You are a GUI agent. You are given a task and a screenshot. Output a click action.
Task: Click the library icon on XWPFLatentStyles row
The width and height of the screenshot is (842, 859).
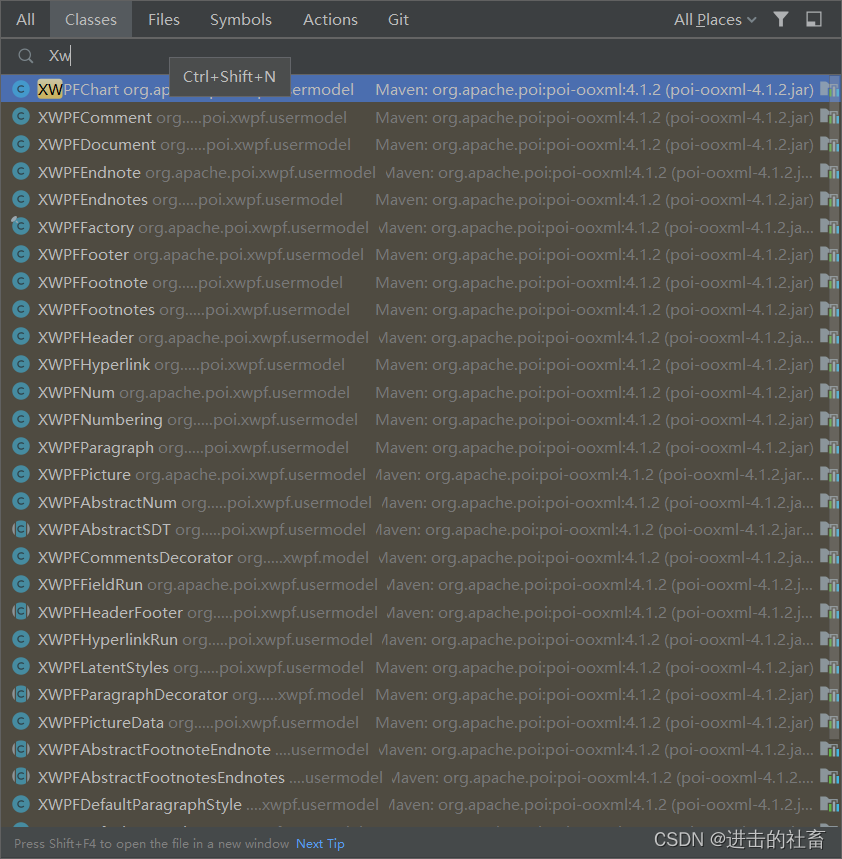coord(829,667)
